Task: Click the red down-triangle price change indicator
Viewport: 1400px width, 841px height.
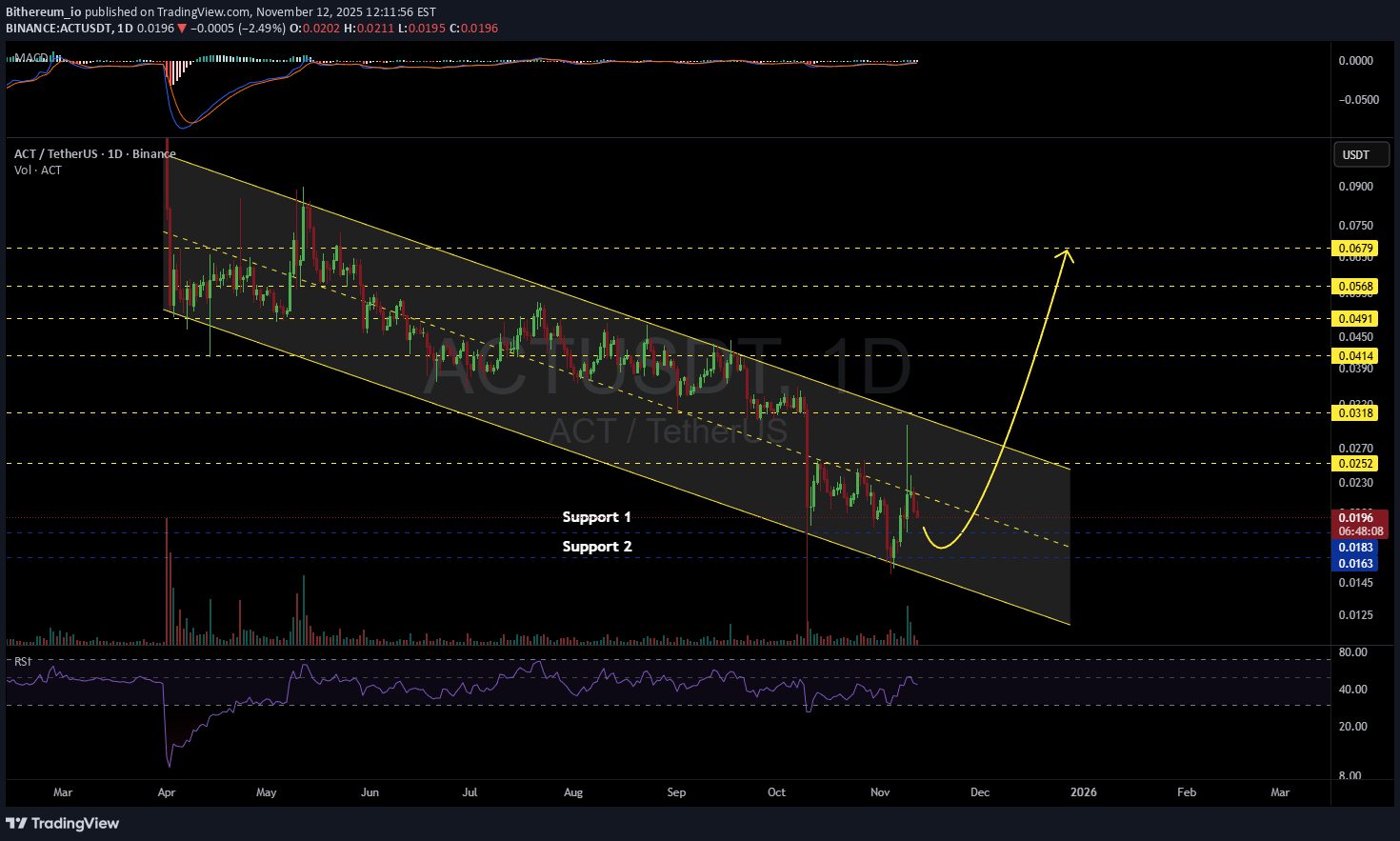Action: (182, 29)
